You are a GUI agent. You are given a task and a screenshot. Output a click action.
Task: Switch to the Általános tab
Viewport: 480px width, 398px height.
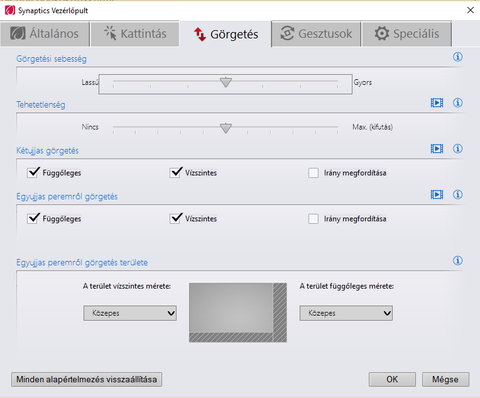click(x=45, y=34)
